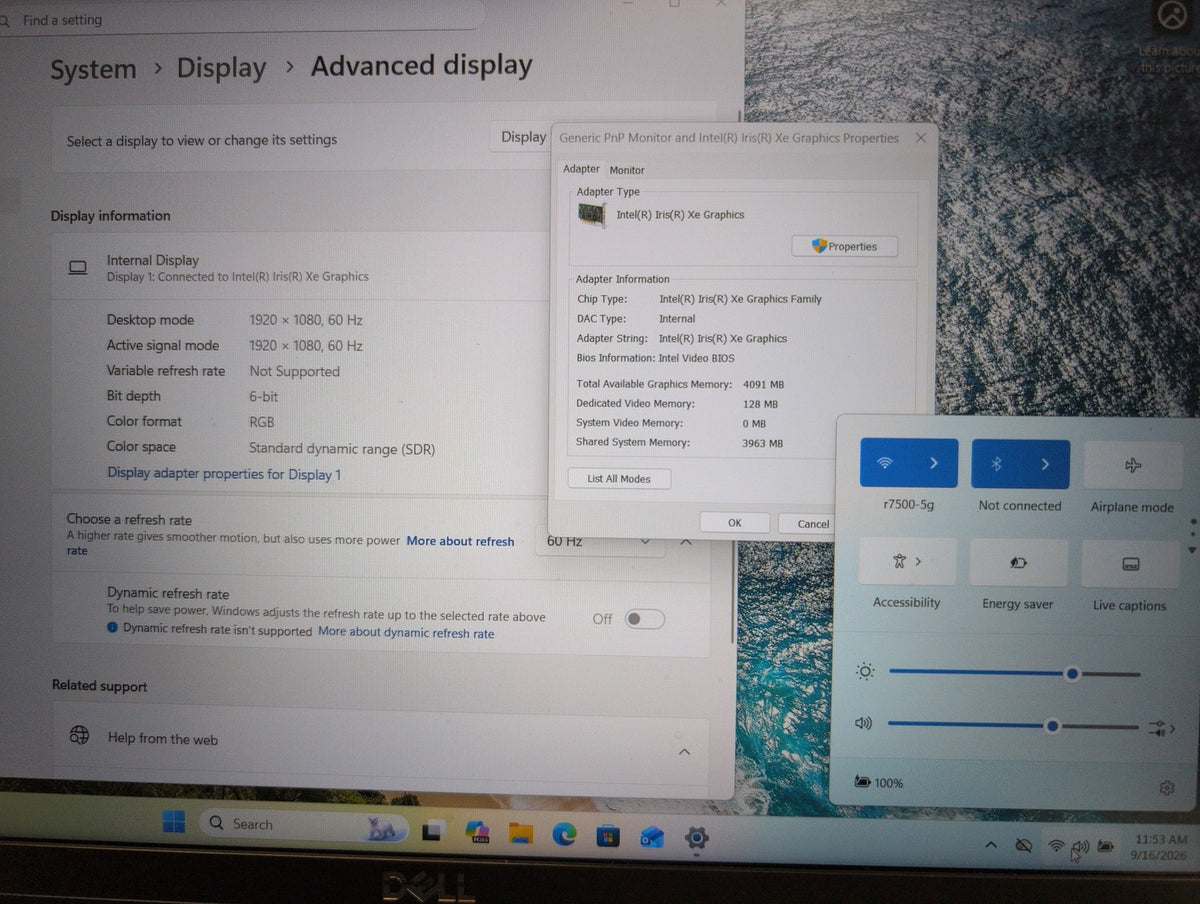The height and width of the screenshot is (904, 1200).
Task: Enable Live captions tile
Action: pyautogui.click(x=1131, y=565)
